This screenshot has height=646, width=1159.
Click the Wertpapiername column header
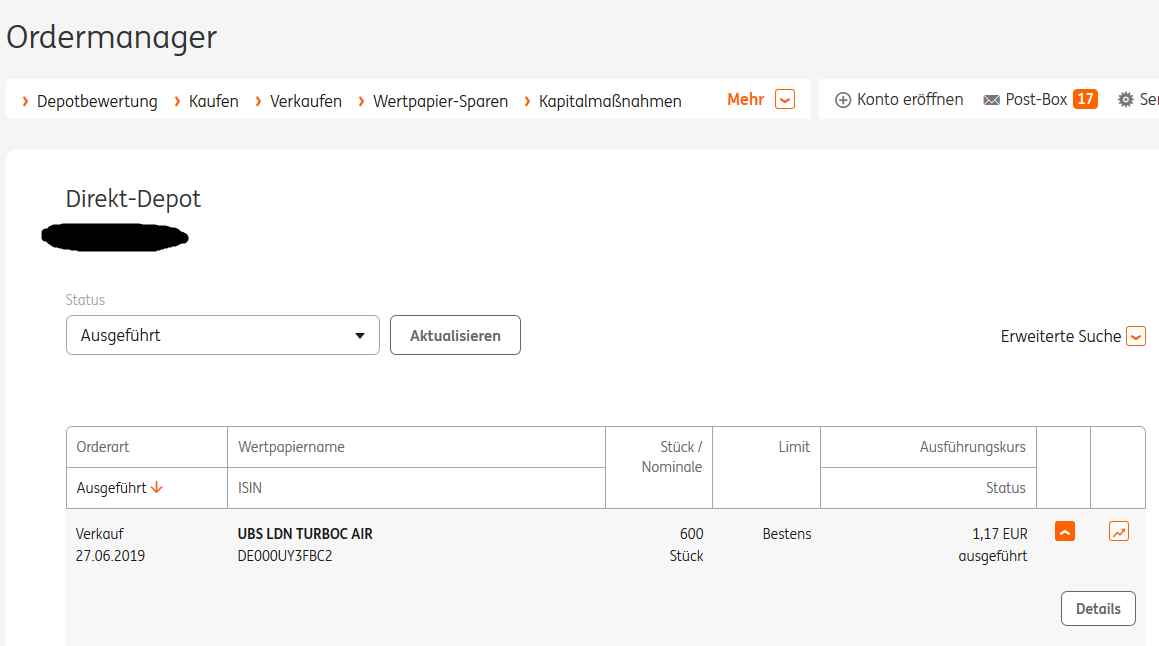tap(291, 447)
